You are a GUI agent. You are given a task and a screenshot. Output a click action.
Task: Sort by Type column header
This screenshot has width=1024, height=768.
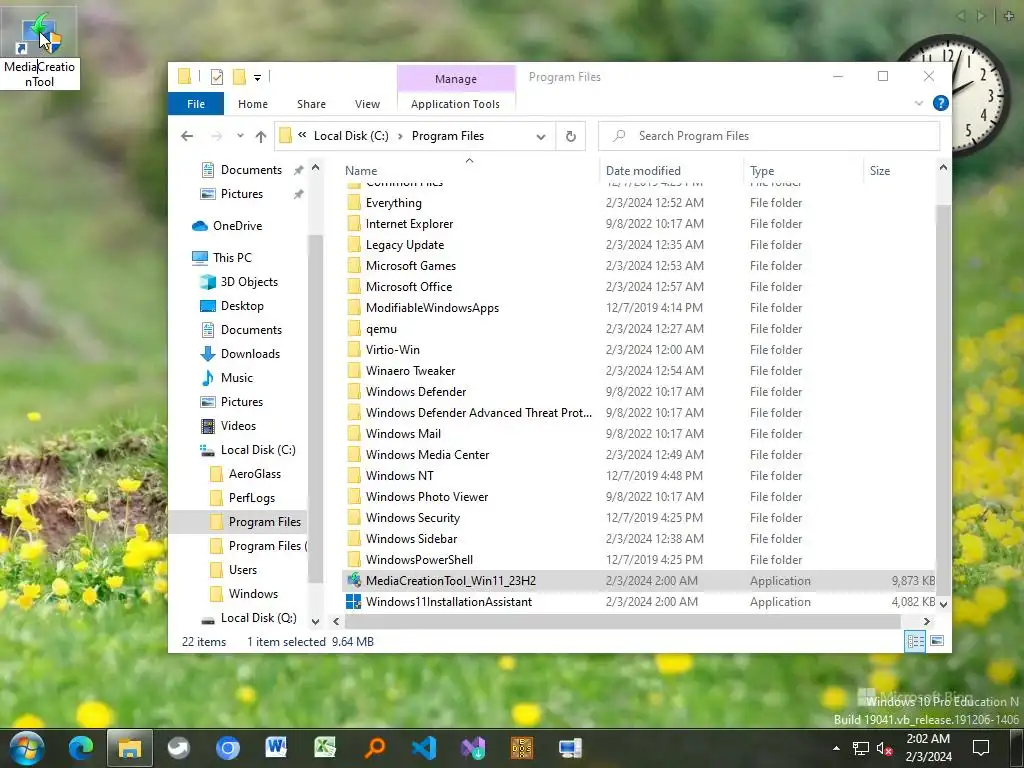tap(762, 170)
